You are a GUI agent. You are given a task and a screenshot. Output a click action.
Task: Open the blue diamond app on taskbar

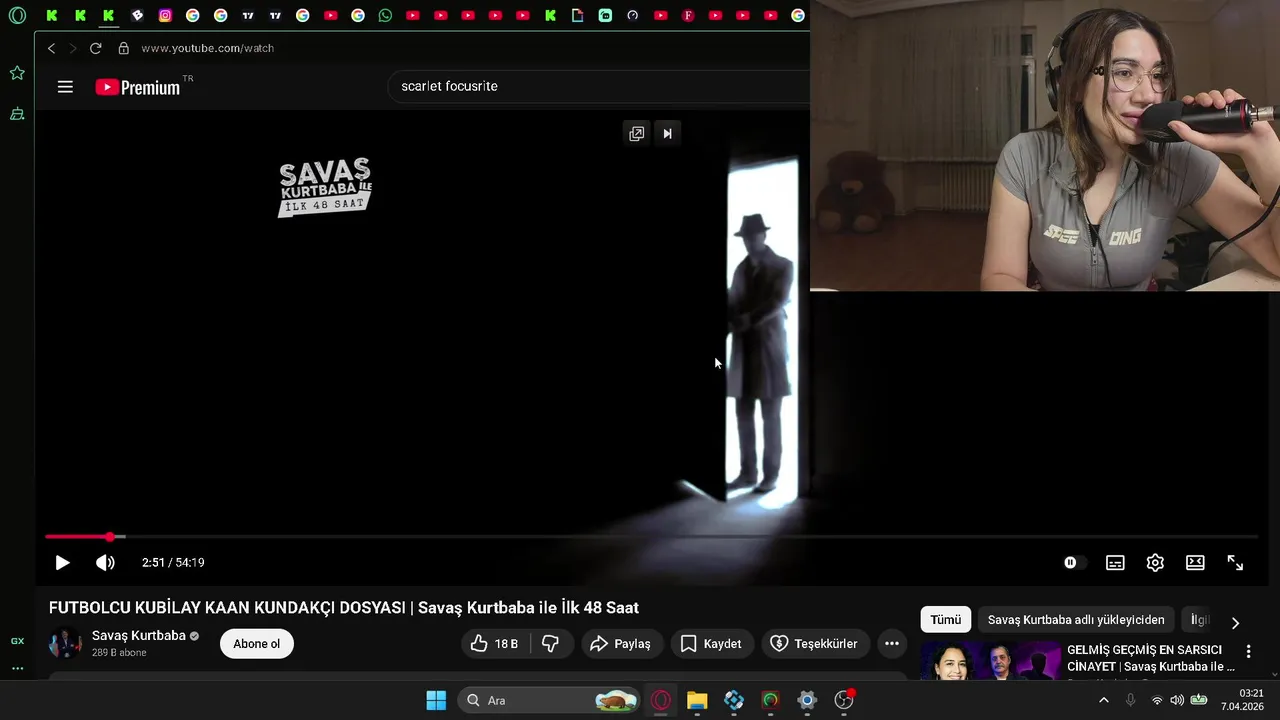coord(734,700)
